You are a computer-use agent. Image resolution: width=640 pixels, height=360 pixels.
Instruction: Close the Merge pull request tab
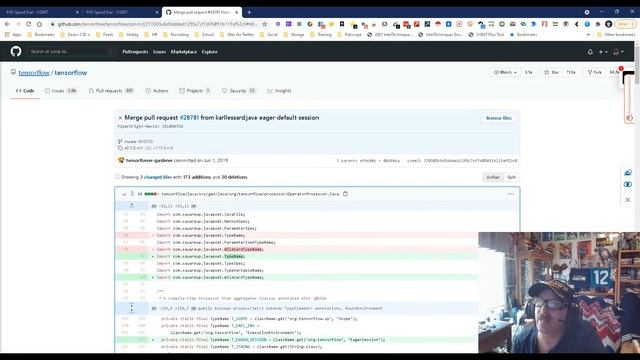[x=236, y=12]
